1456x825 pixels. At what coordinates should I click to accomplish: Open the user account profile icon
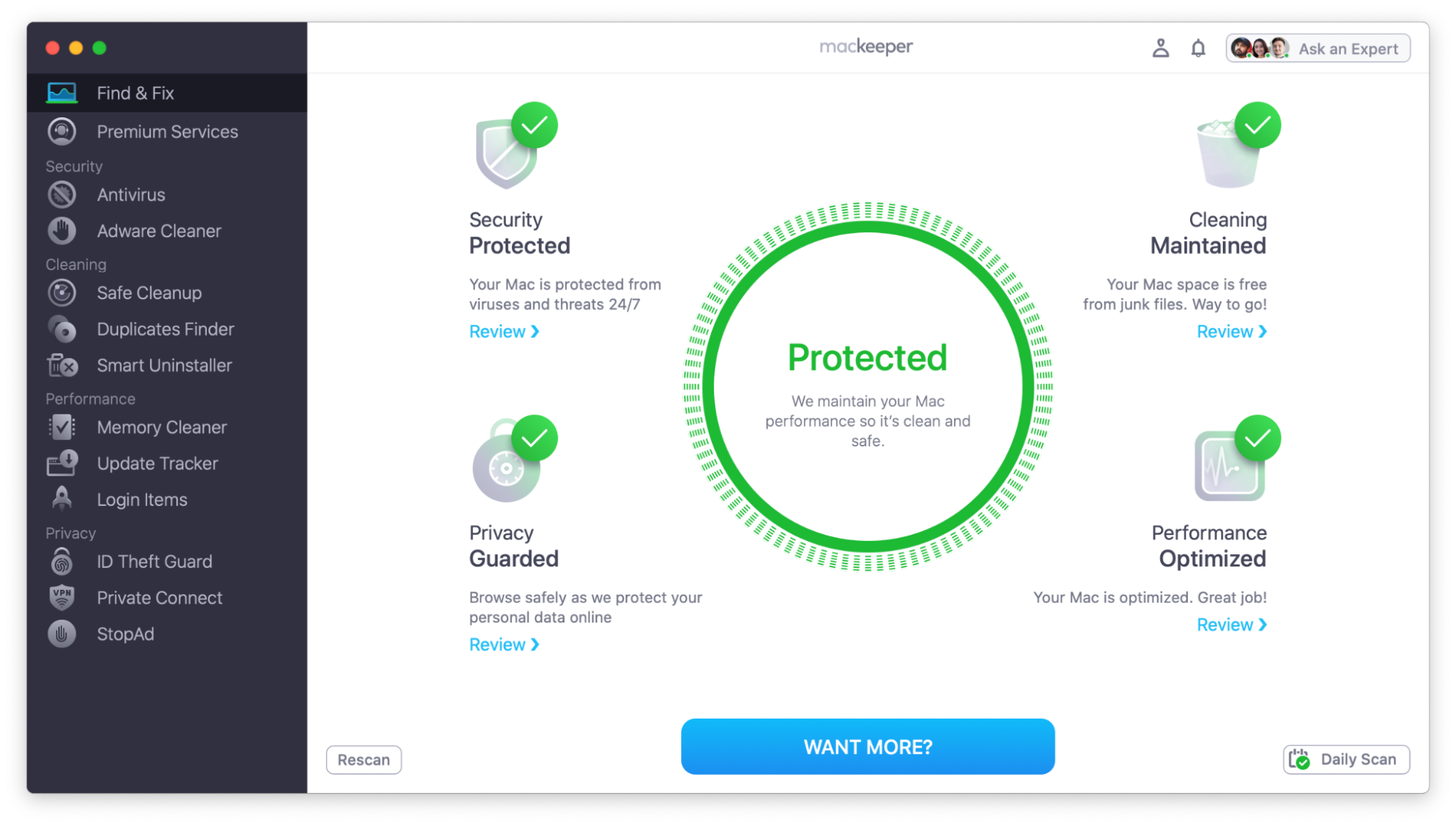coord(1160,49)
